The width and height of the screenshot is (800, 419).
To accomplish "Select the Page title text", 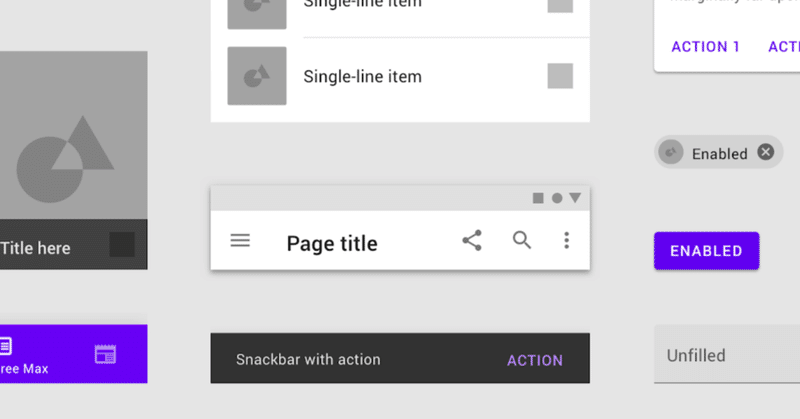I will (x=332, y=243).
